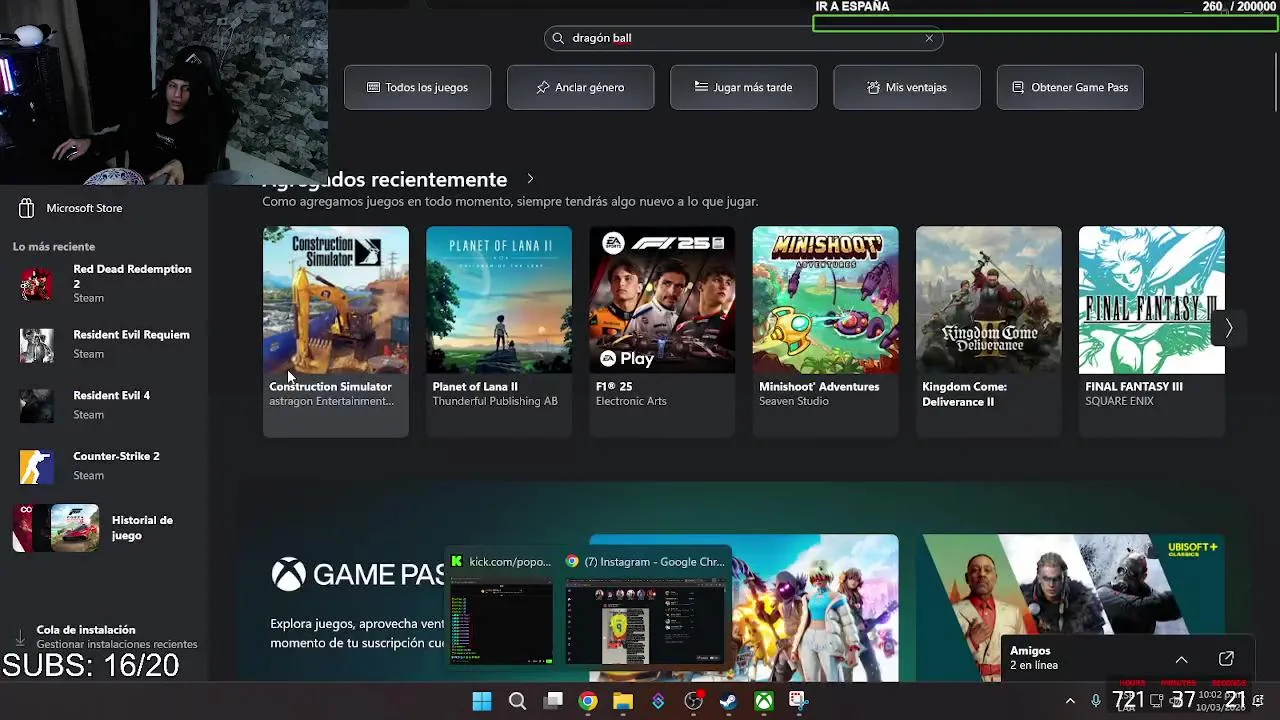Click the microphone tray icon
Viewport: 1280px width, 720px height.
(1096, 701)
